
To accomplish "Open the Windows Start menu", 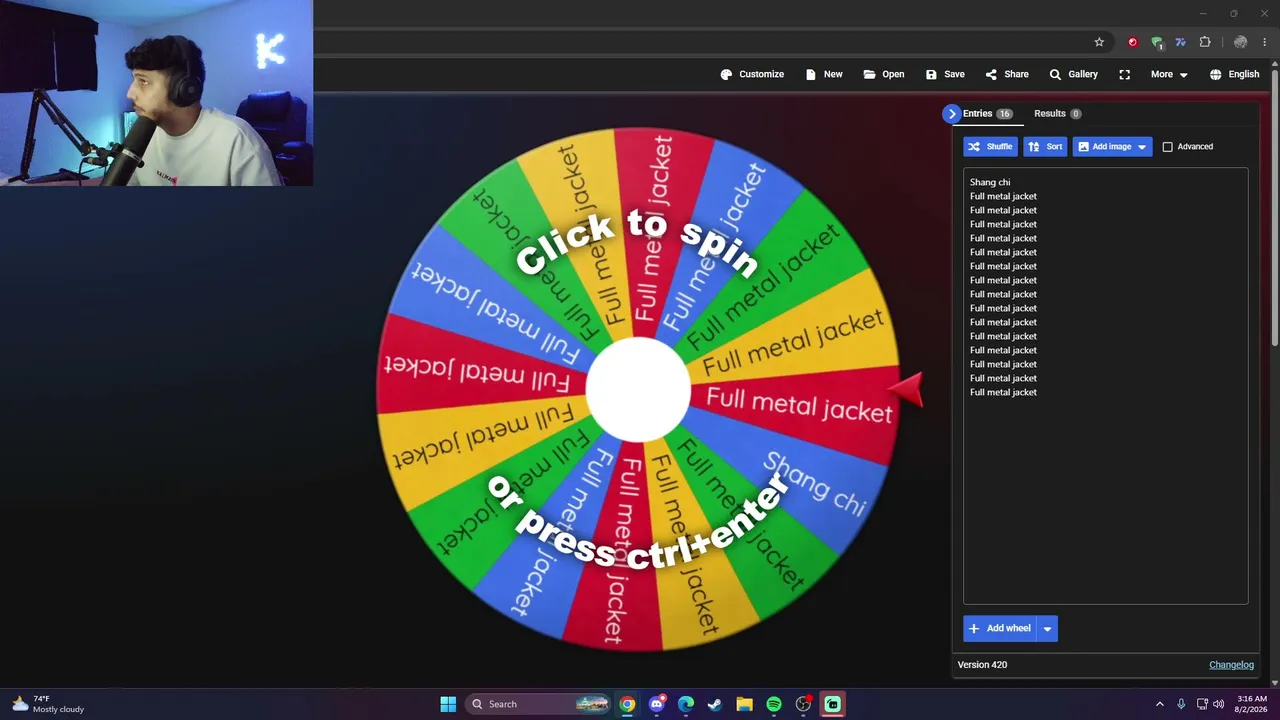I will [x=448, y=704].
